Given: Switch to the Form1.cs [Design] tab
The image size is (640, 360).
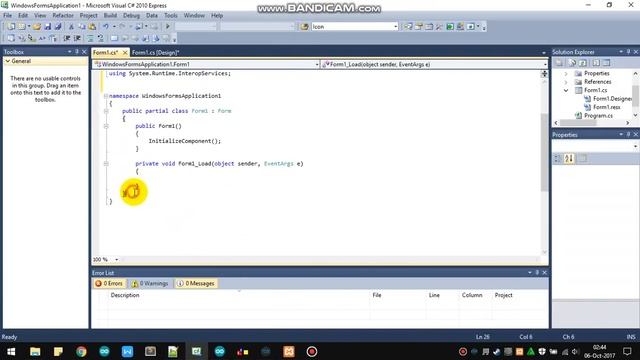Looking at the screenshot, I should 156,52.
